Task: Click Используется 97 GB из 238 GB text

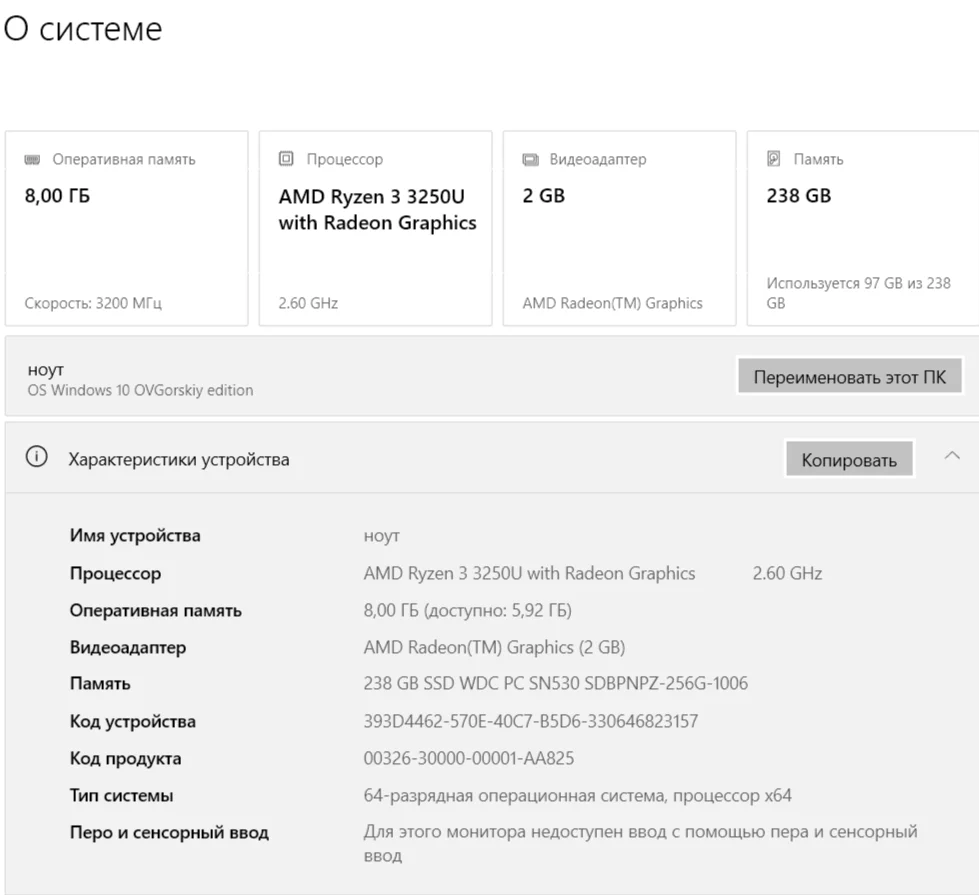Action: pyautogui.click(x=858, y=293)
